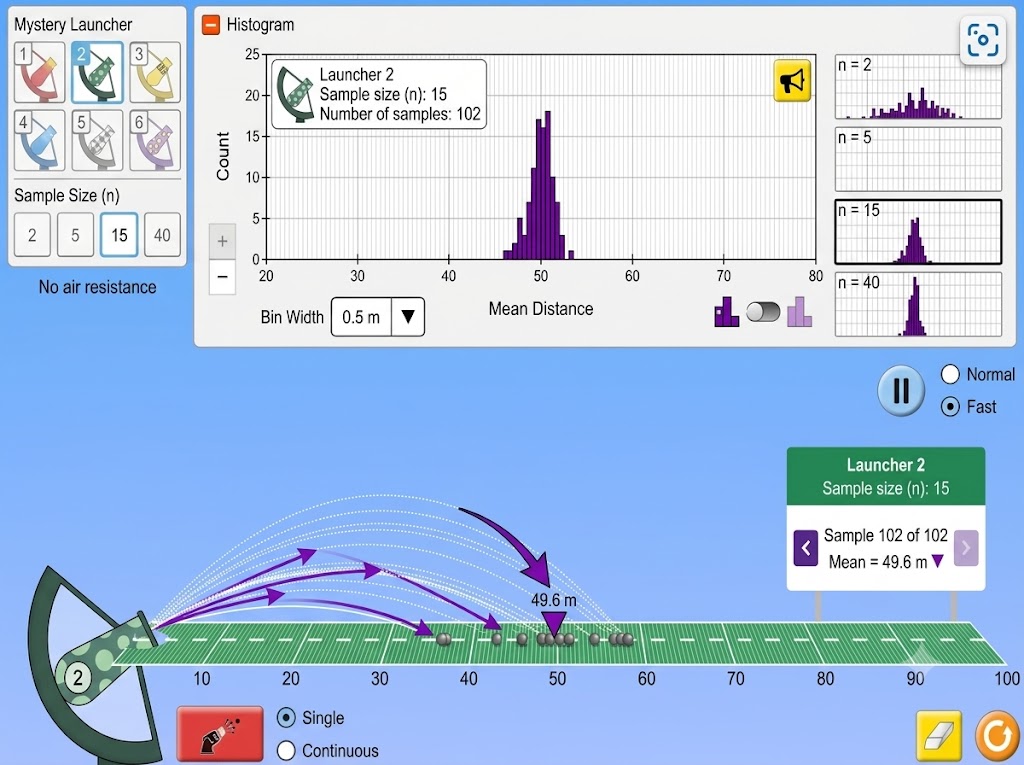Viewport: 1024px width, 765px height.
Task: Select Mystery Launcher 6 purple icon
Action: [x=155, y=140]
